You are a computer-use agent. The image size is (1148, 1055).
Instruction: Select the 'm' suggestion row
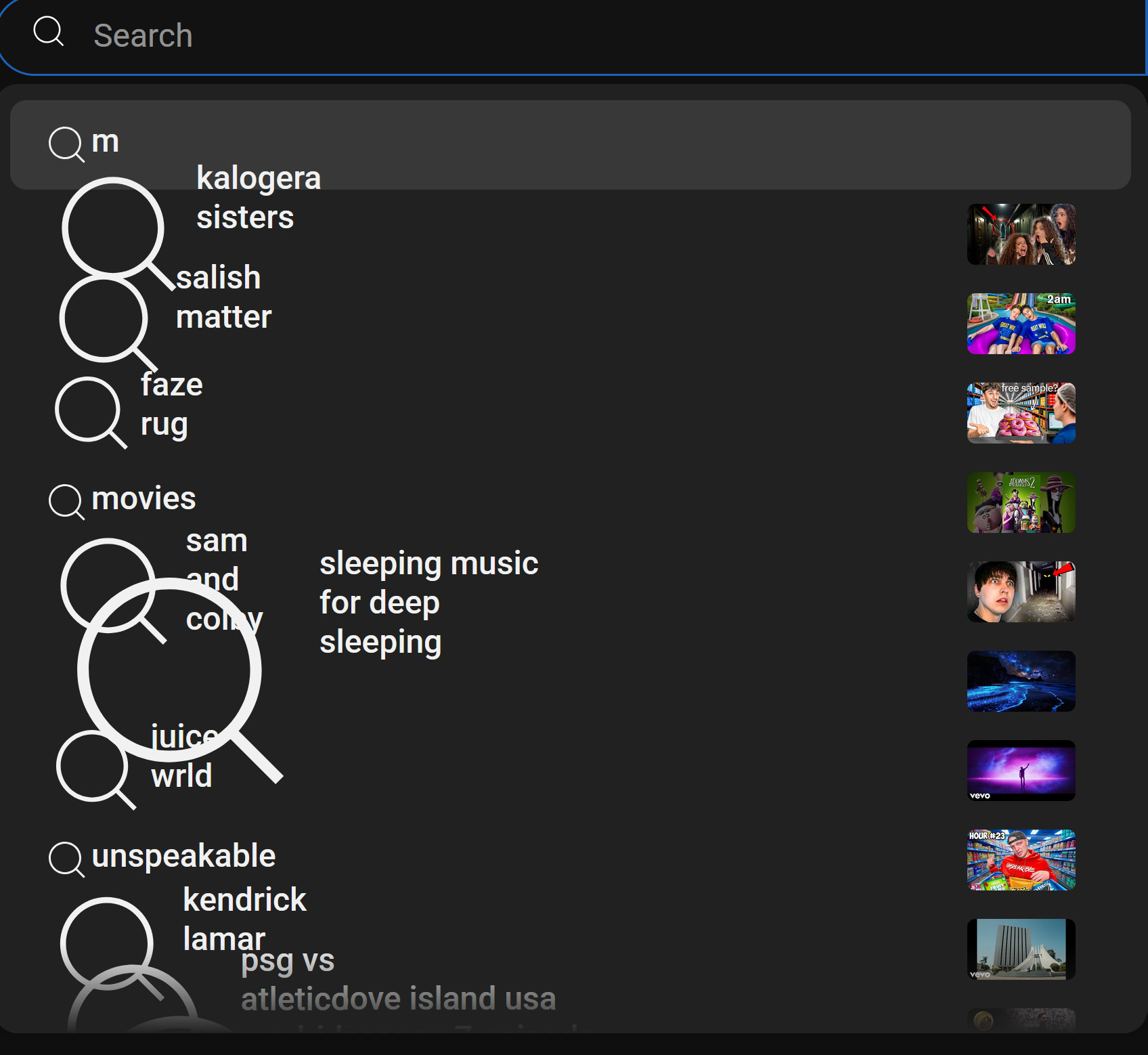570,144
